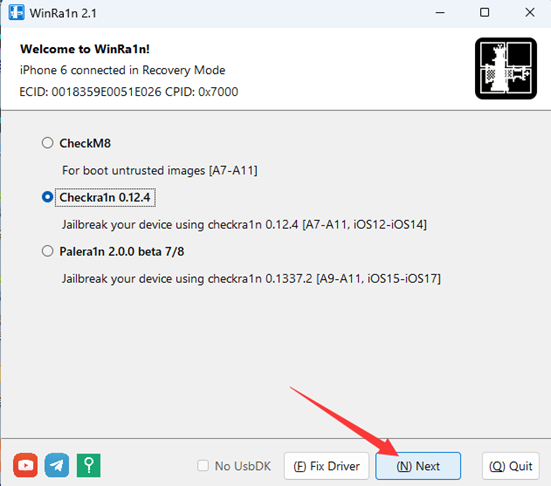Screen dimensions: 551x486
Task: Click the Fix Driver button
Action: [x=326, y=466]
